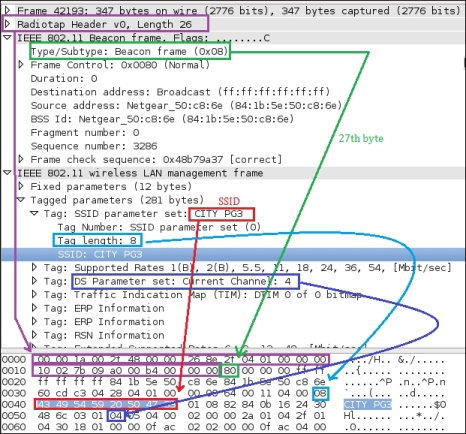
Task: Click hex byte 2a in row 0050
Action: 247,416
